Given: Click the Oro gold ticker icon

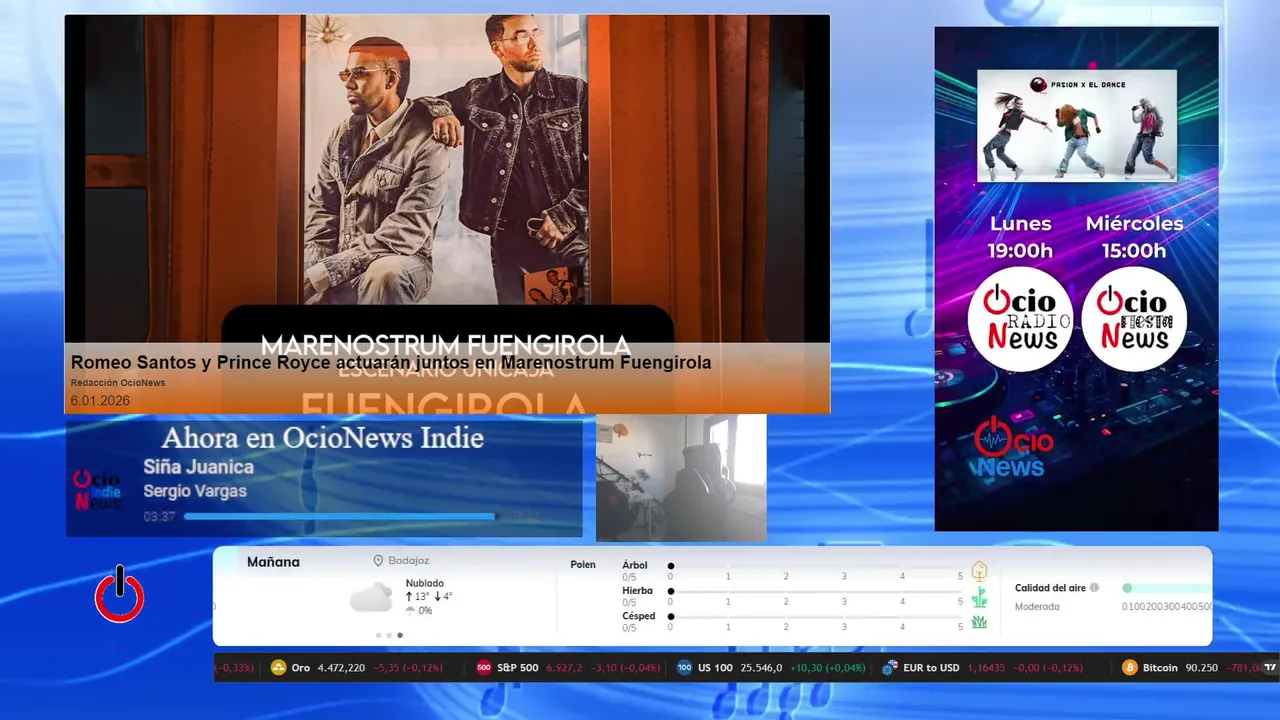Looking at the screenshot, I should 279,668.
